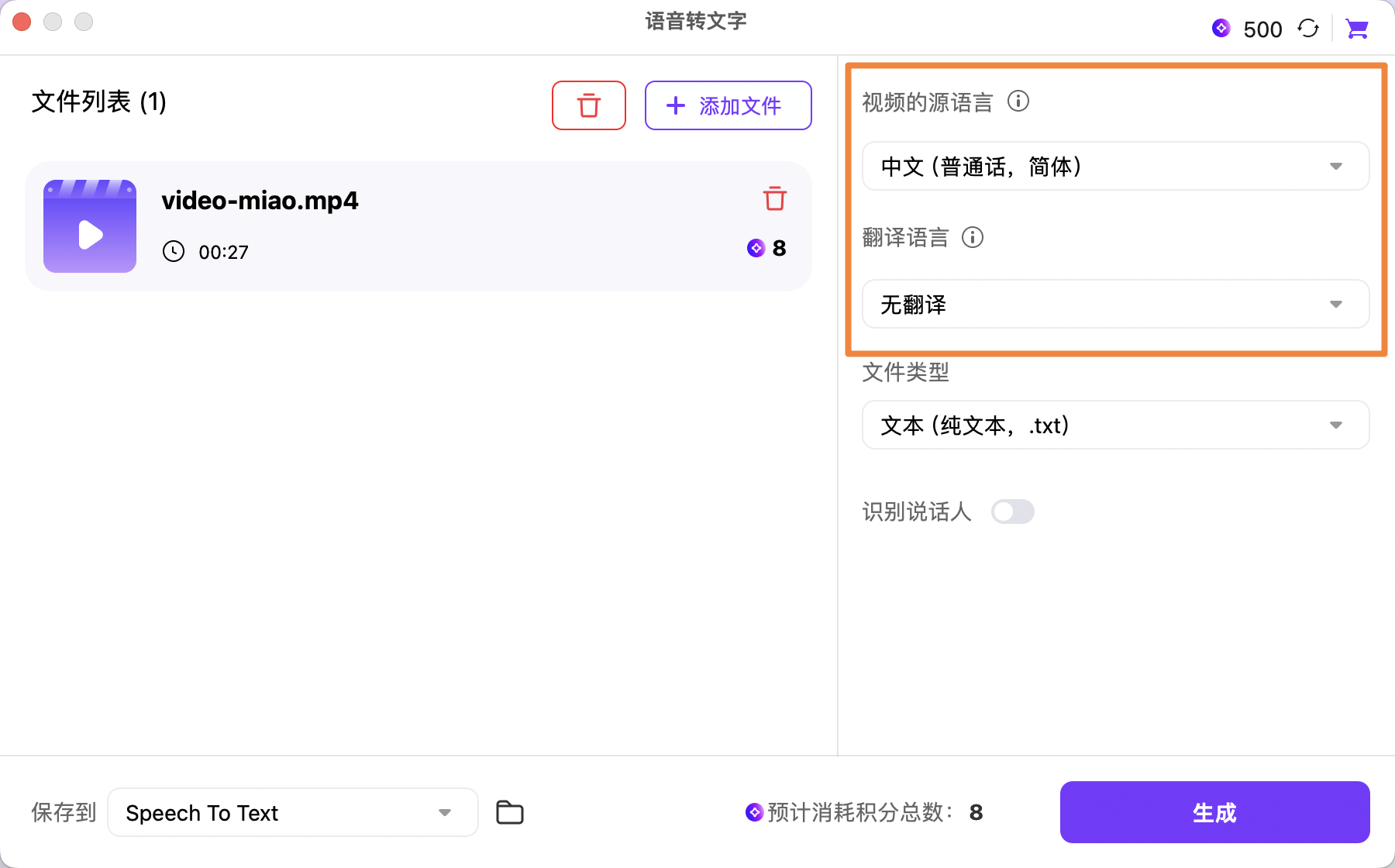Click the info icon beside 视频的源语言
Screen dimensions: 1395x868
[1018, 102]
